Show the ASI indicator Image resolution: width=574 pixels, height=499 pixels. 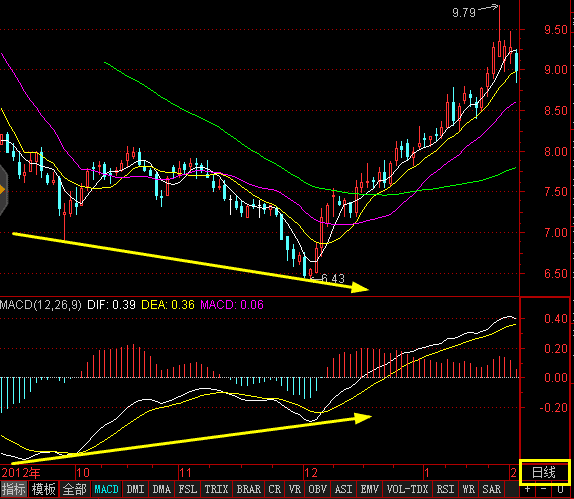343,489
